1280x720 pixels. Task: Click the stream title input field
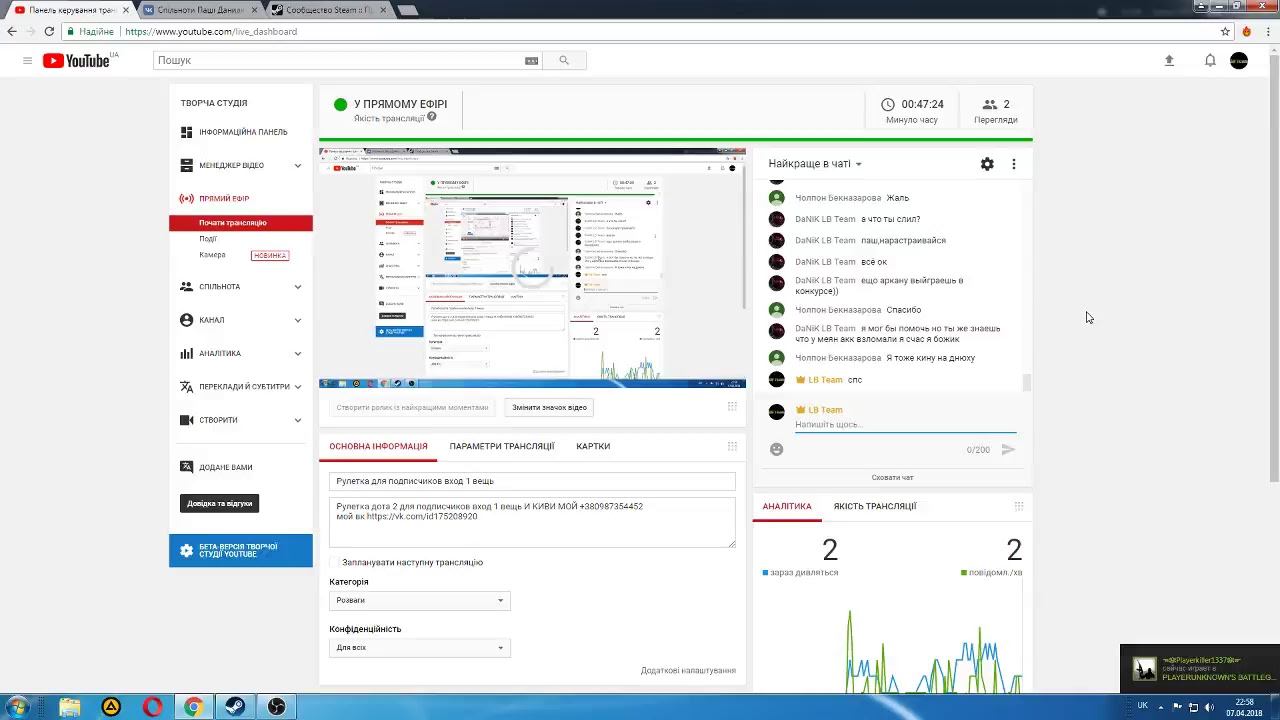(532, 481)
